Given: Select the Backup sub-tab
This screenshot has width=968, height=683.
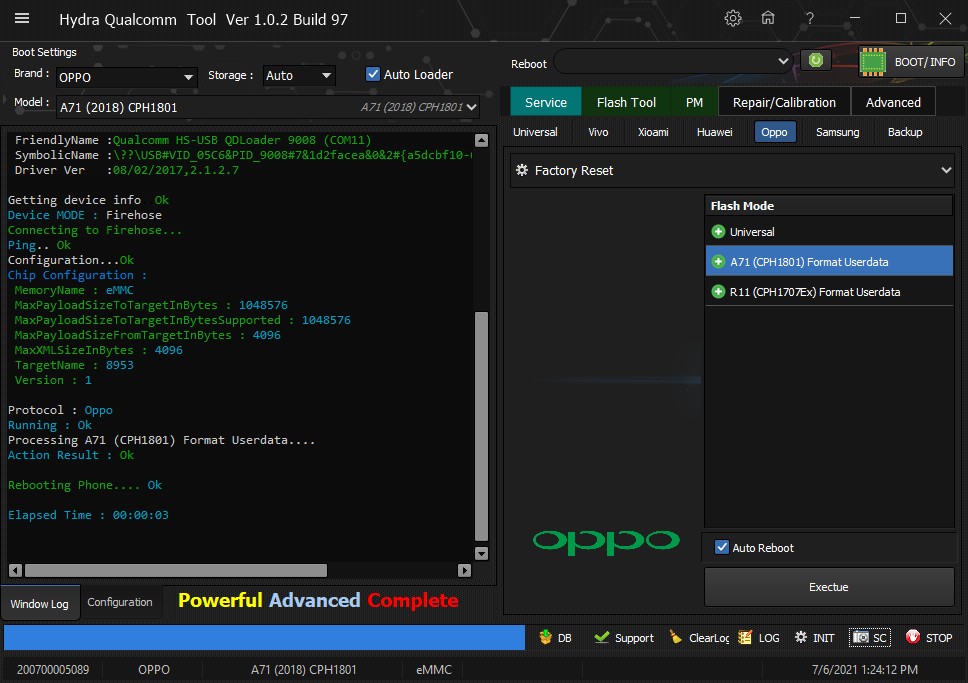Looking at the screenshot, I should [905, 132].
